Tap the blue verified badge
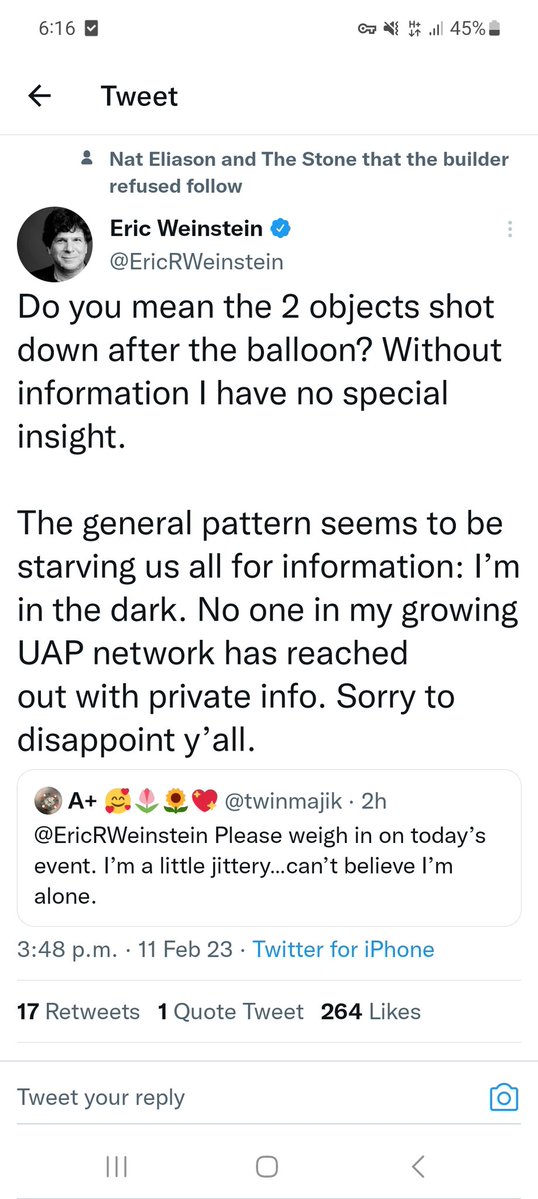This screenshot has height=1199, width=538. pyautogui.click(x=280, y=228)
